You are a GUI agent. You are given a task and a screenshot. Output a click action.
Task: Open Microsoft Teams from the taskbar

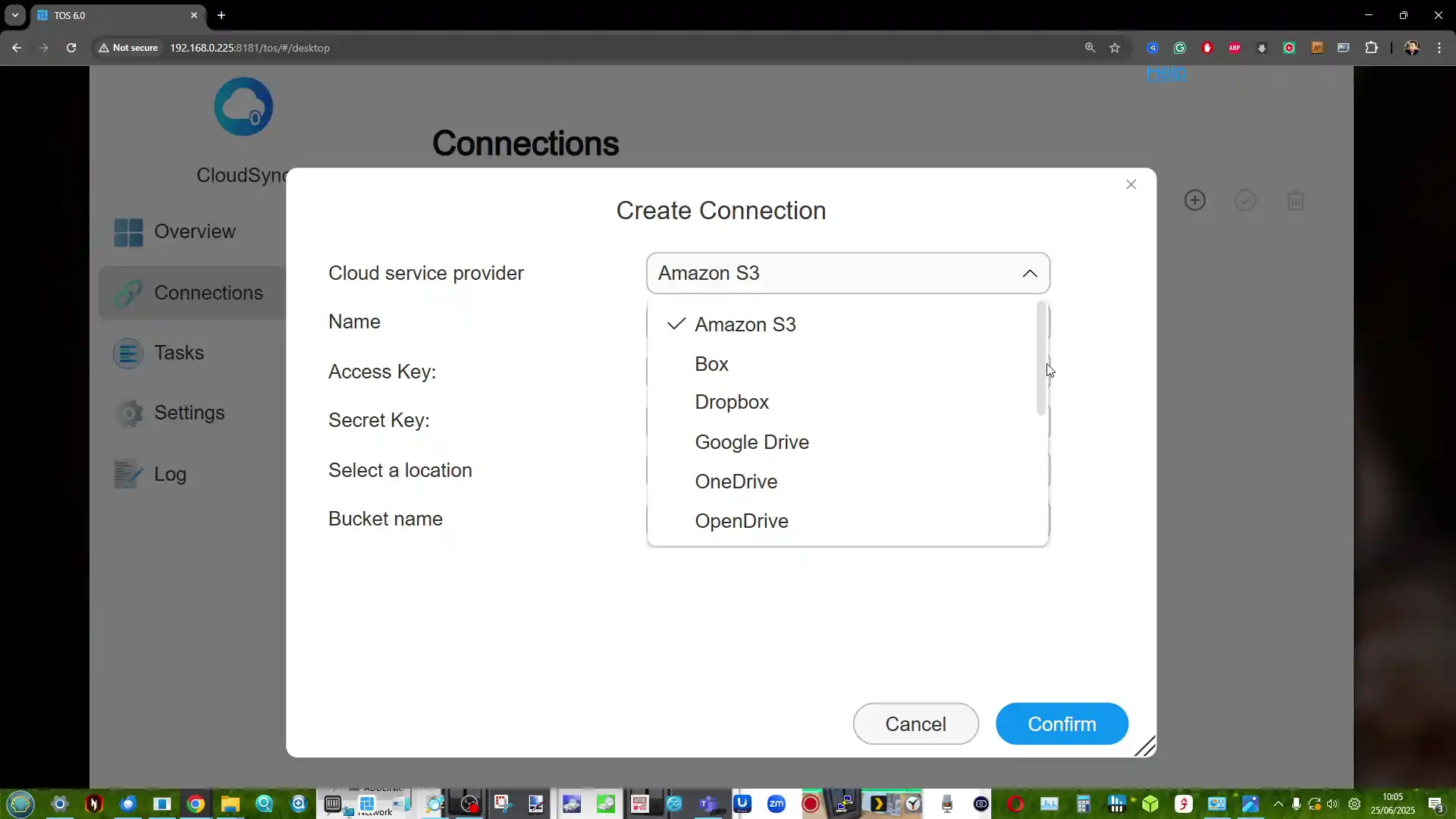coord(708,804)
